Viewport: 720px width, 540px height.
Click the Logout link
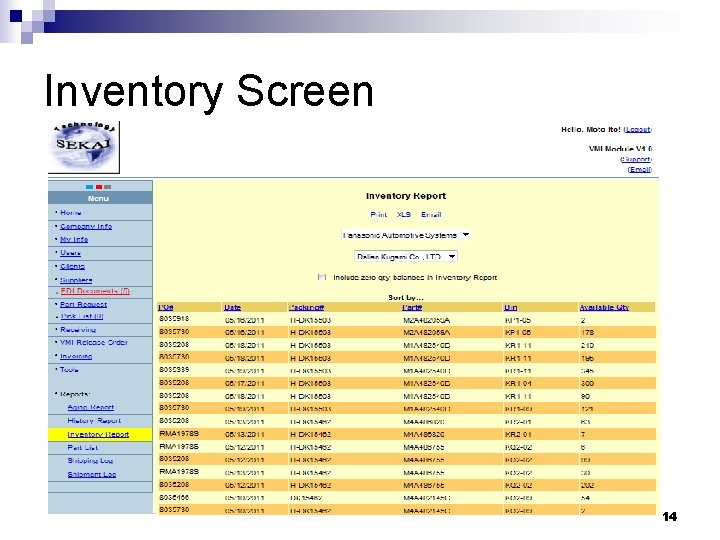coord(638,130)
